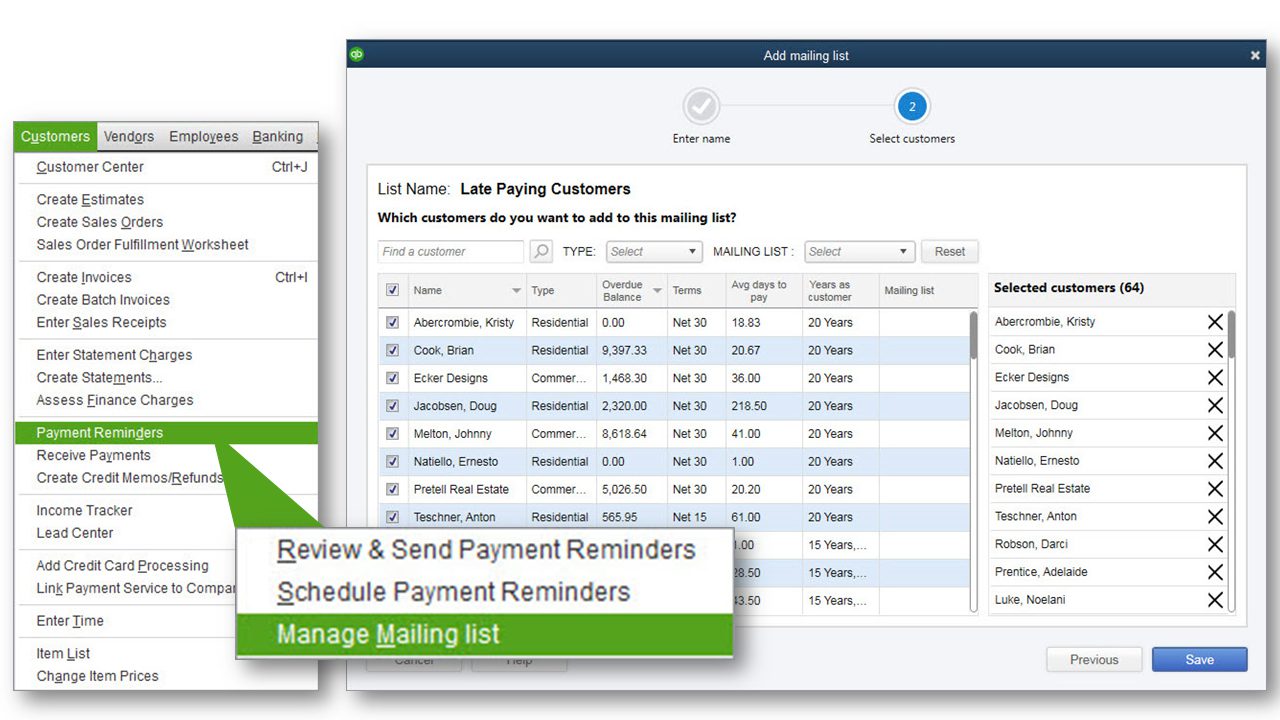Click the Reset filter button

coord(949,252)
